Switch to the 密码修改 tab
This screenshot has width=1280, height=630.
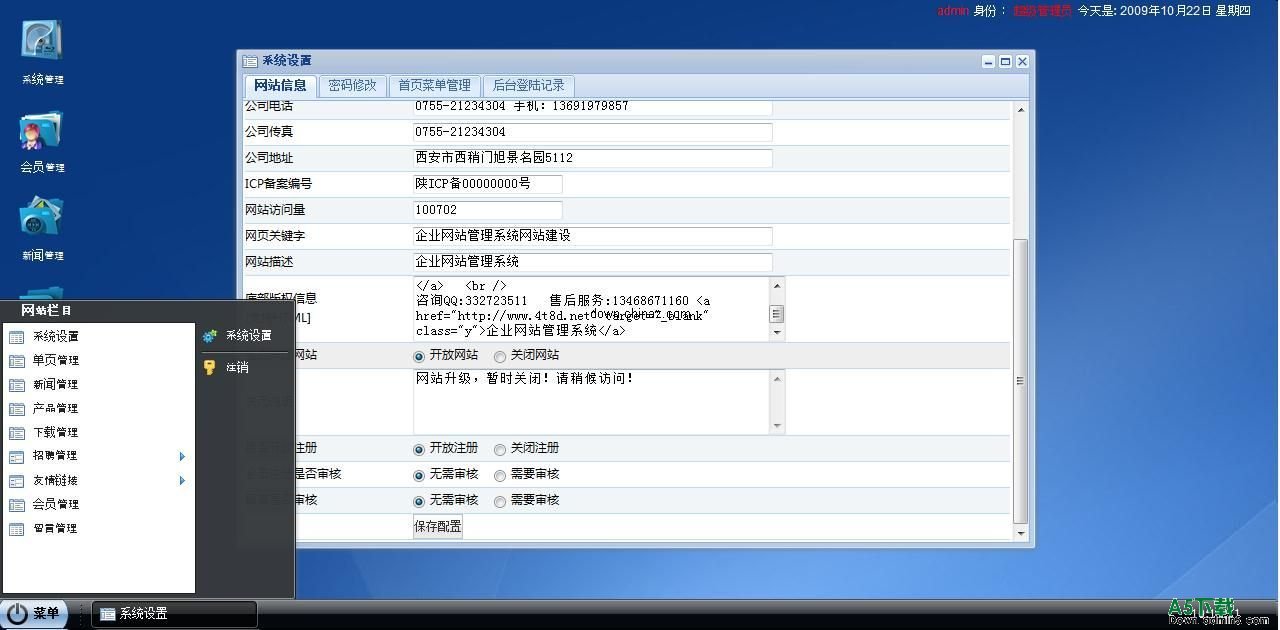click(353, 85)
